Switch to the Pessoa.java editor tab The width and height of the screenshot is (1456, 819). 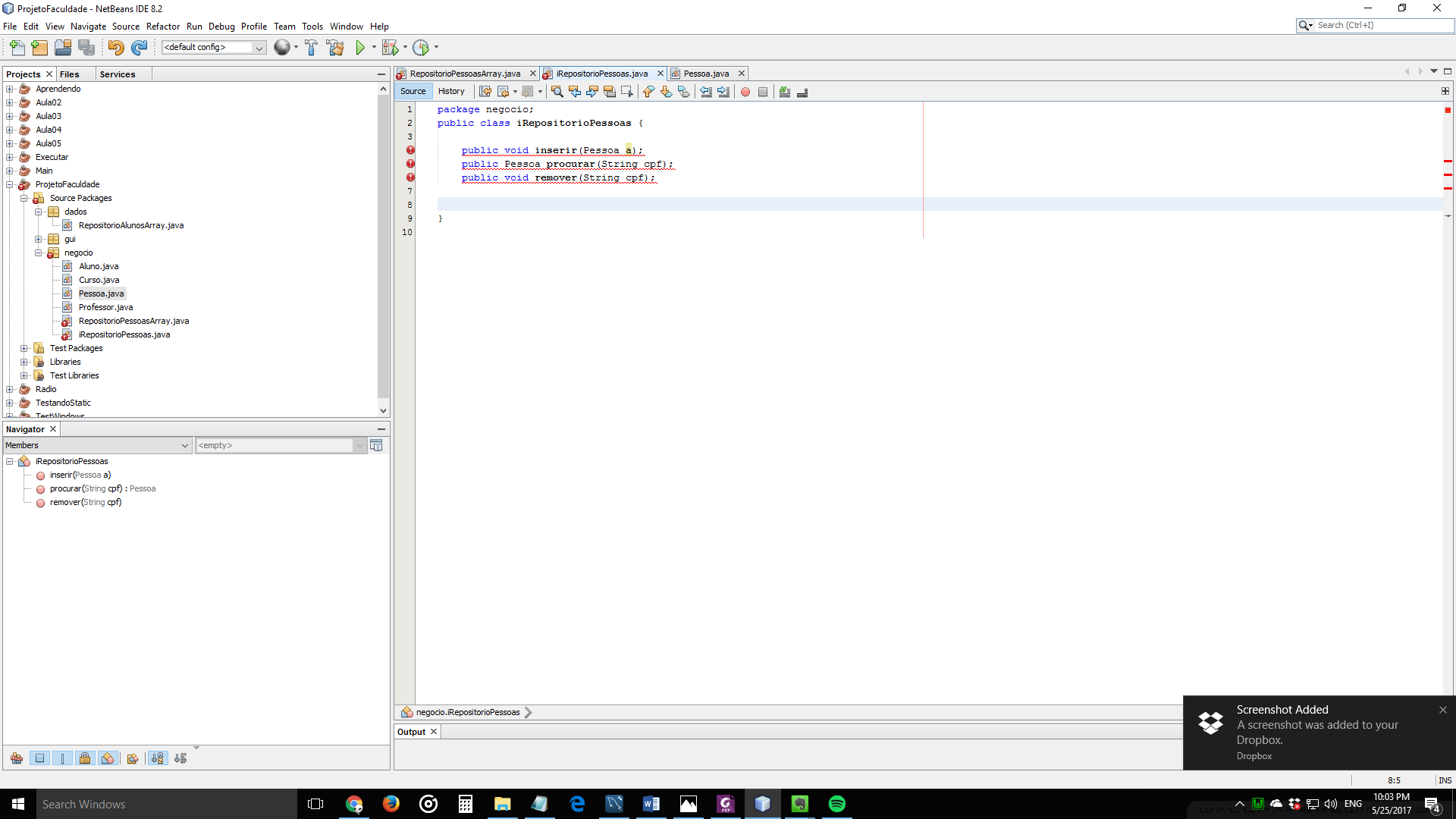[x=705, y=74]
